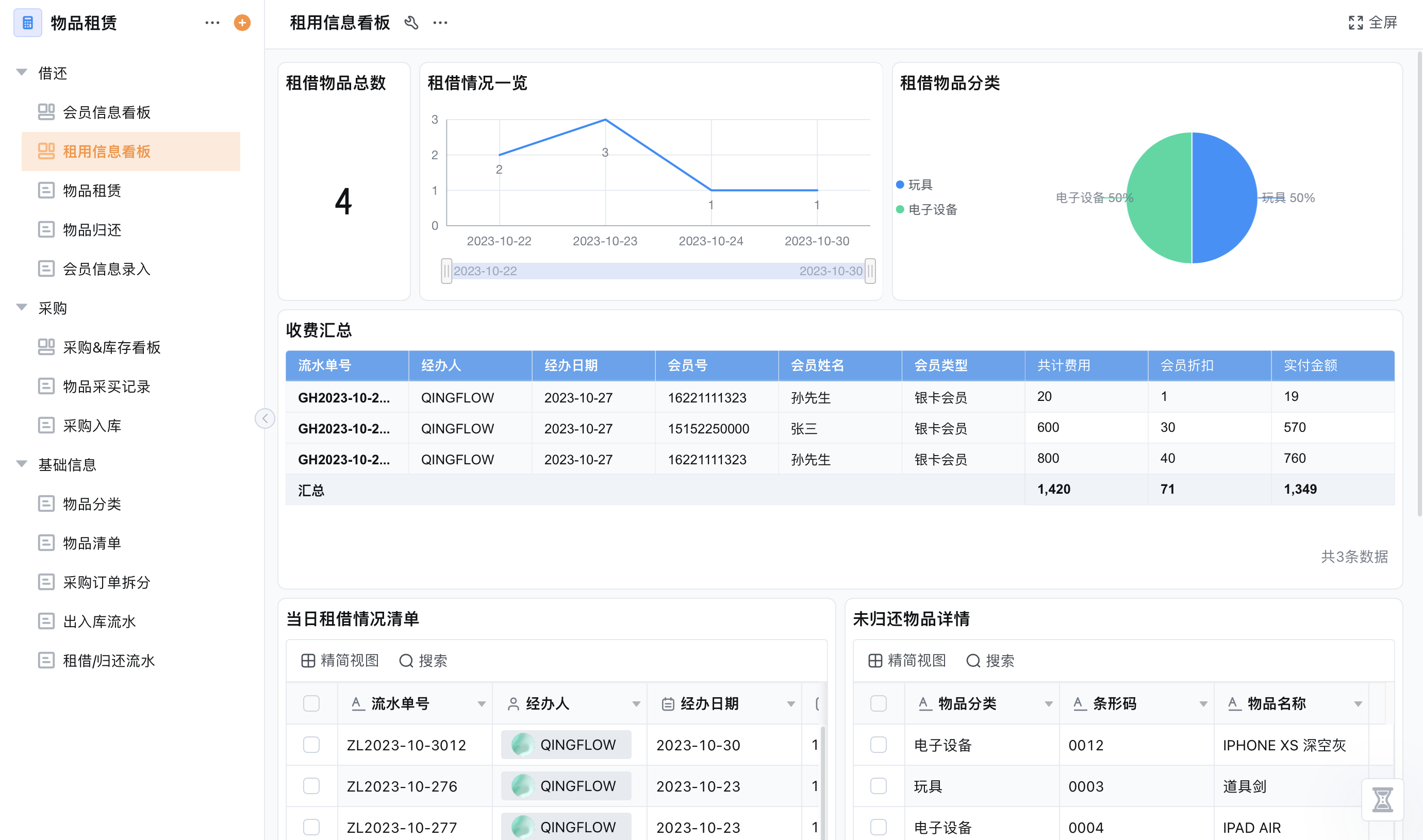Click the fullscreen expand icon

[1355, 23]
